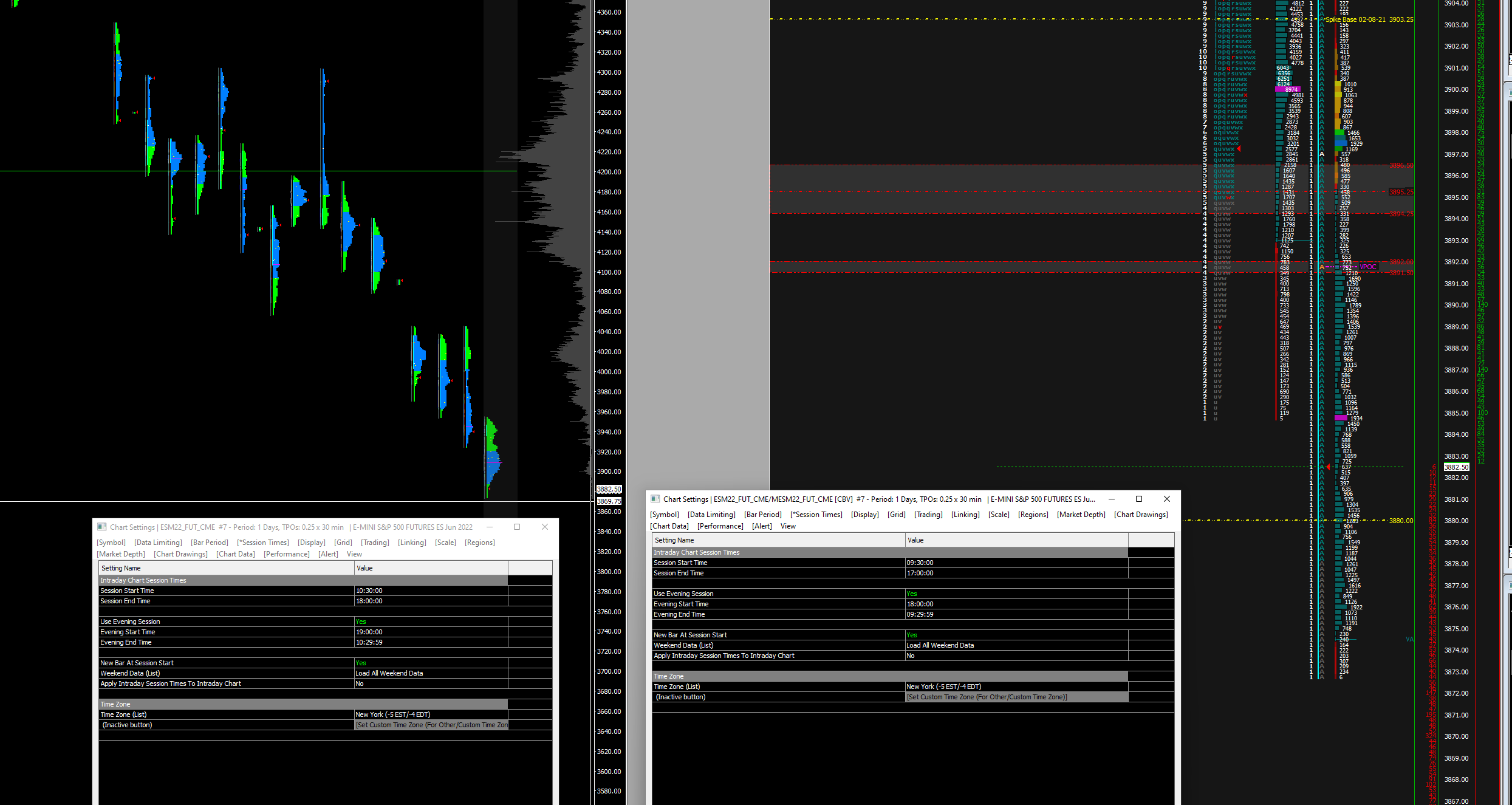The width and height of the screenshot is (1512, 805).
Task: Click Set Custom Time Zone button in CBV window
Action: pos(987,697)
